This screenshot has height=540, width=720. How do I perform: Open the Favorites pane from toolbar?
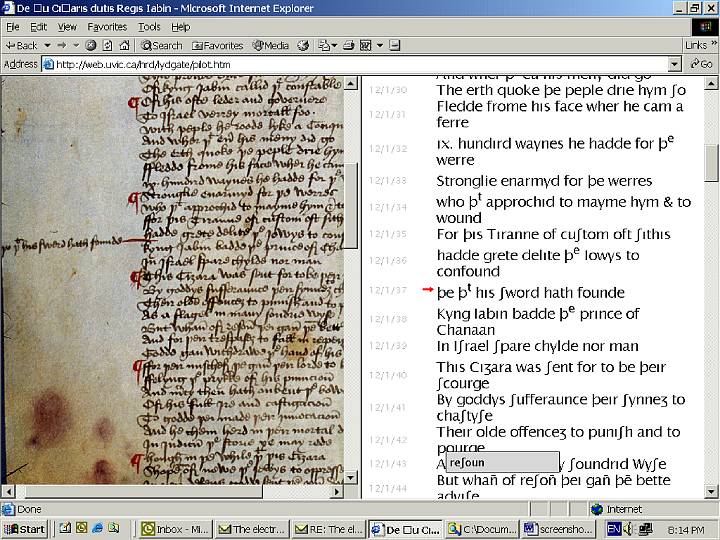coord(217,45)
